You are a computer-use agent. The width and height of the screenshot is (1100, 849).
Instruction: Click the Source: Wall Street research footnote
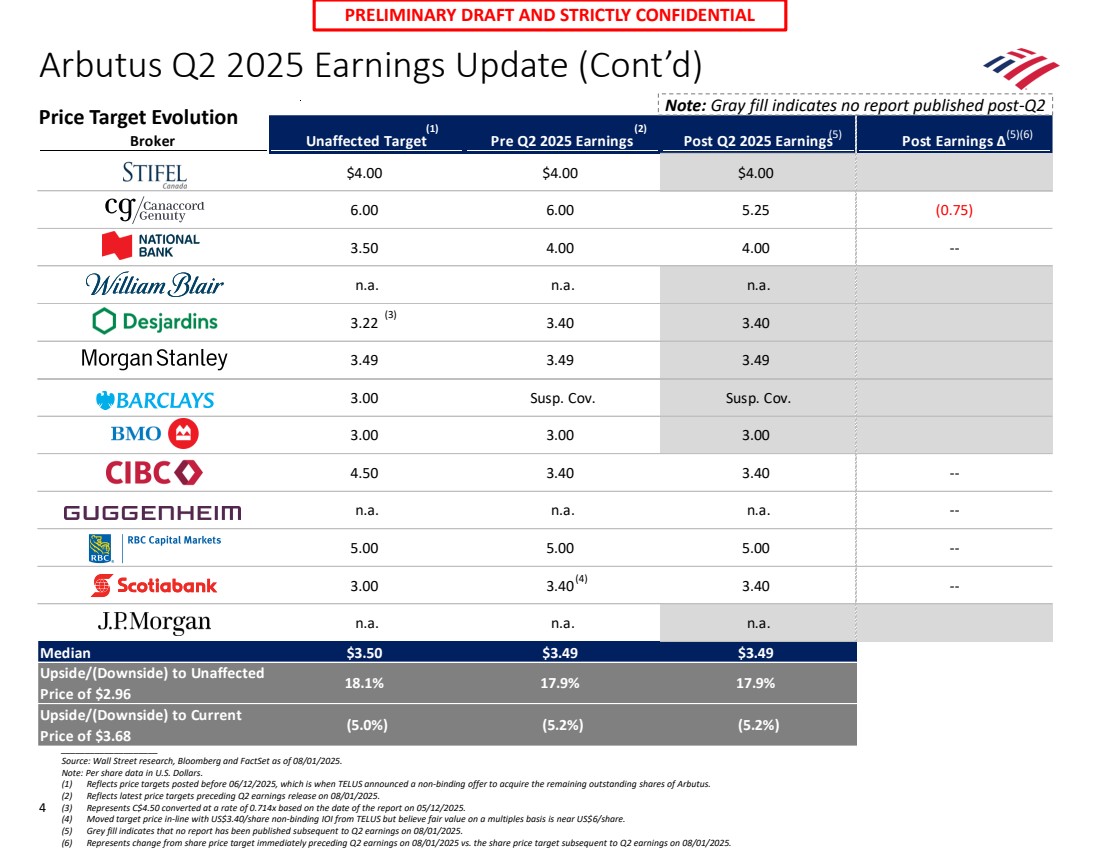point(201,761)
